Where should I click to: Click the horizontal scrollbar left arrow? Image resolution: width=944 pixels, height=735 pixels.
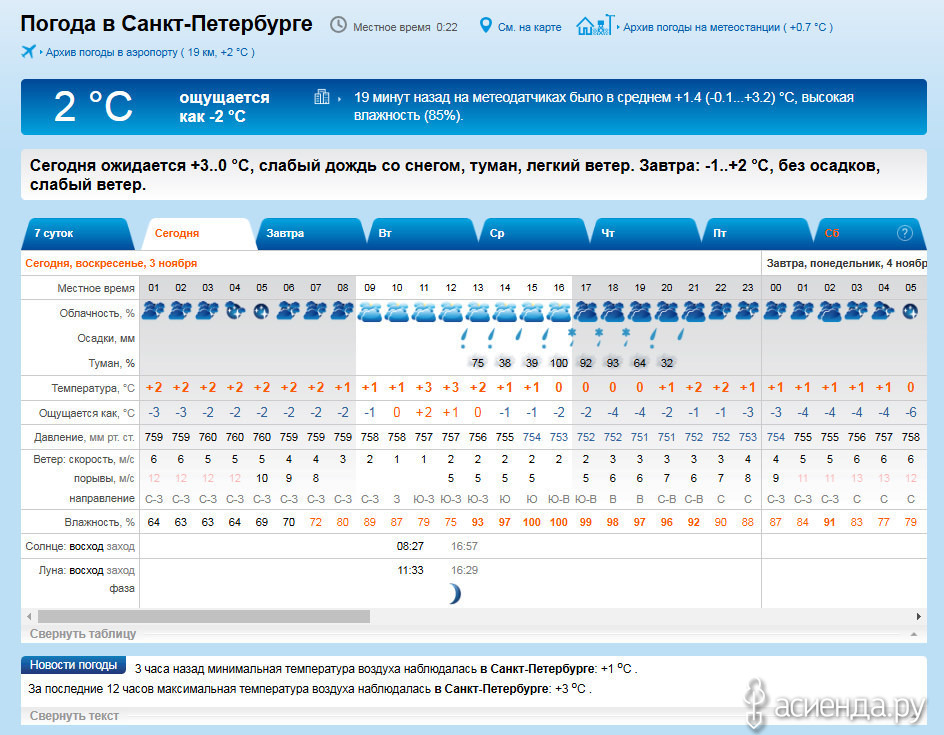29,616
